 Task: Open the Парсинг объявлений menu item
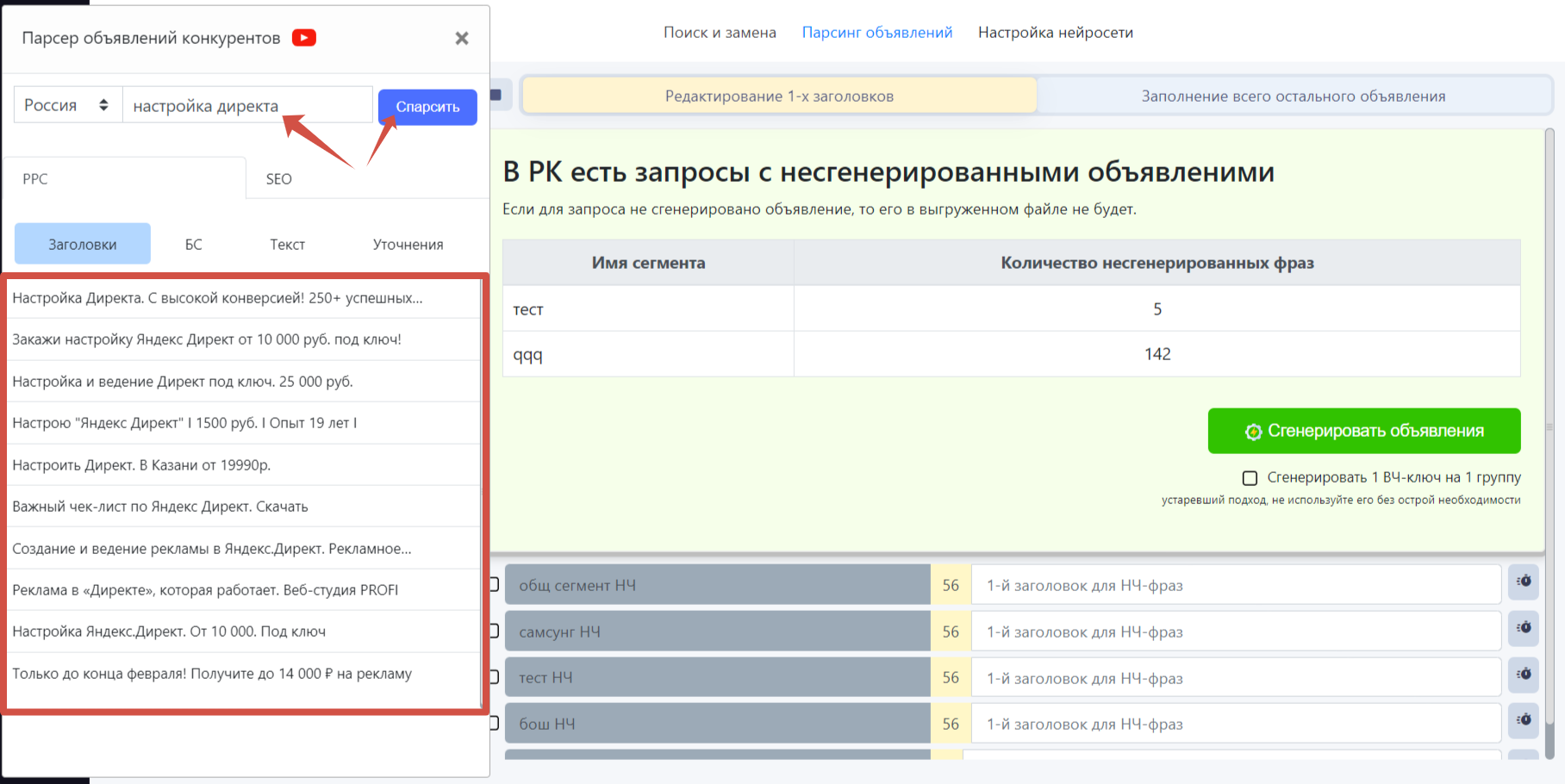(x=877, y=33)
